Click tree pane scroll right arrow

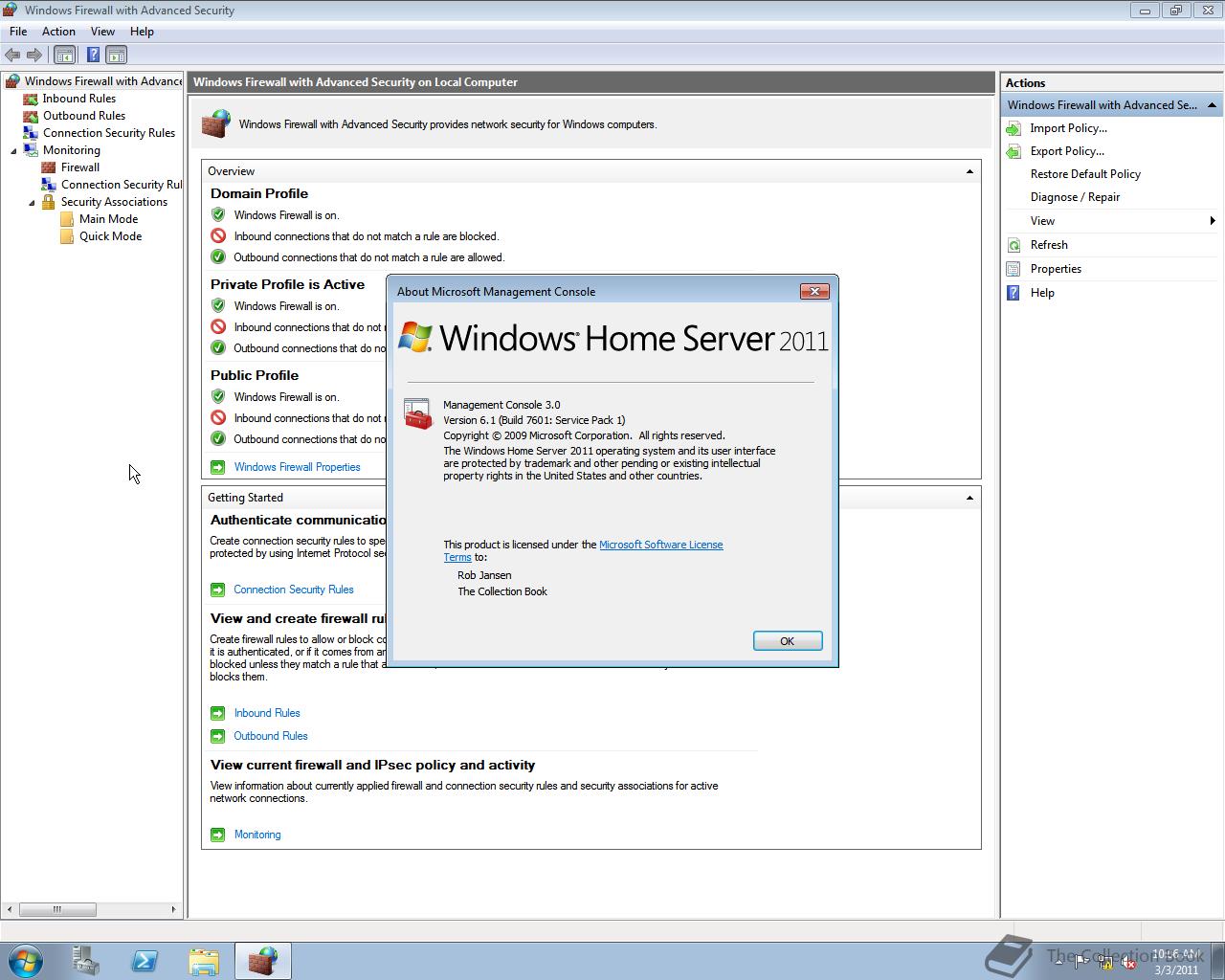point(173,909)
